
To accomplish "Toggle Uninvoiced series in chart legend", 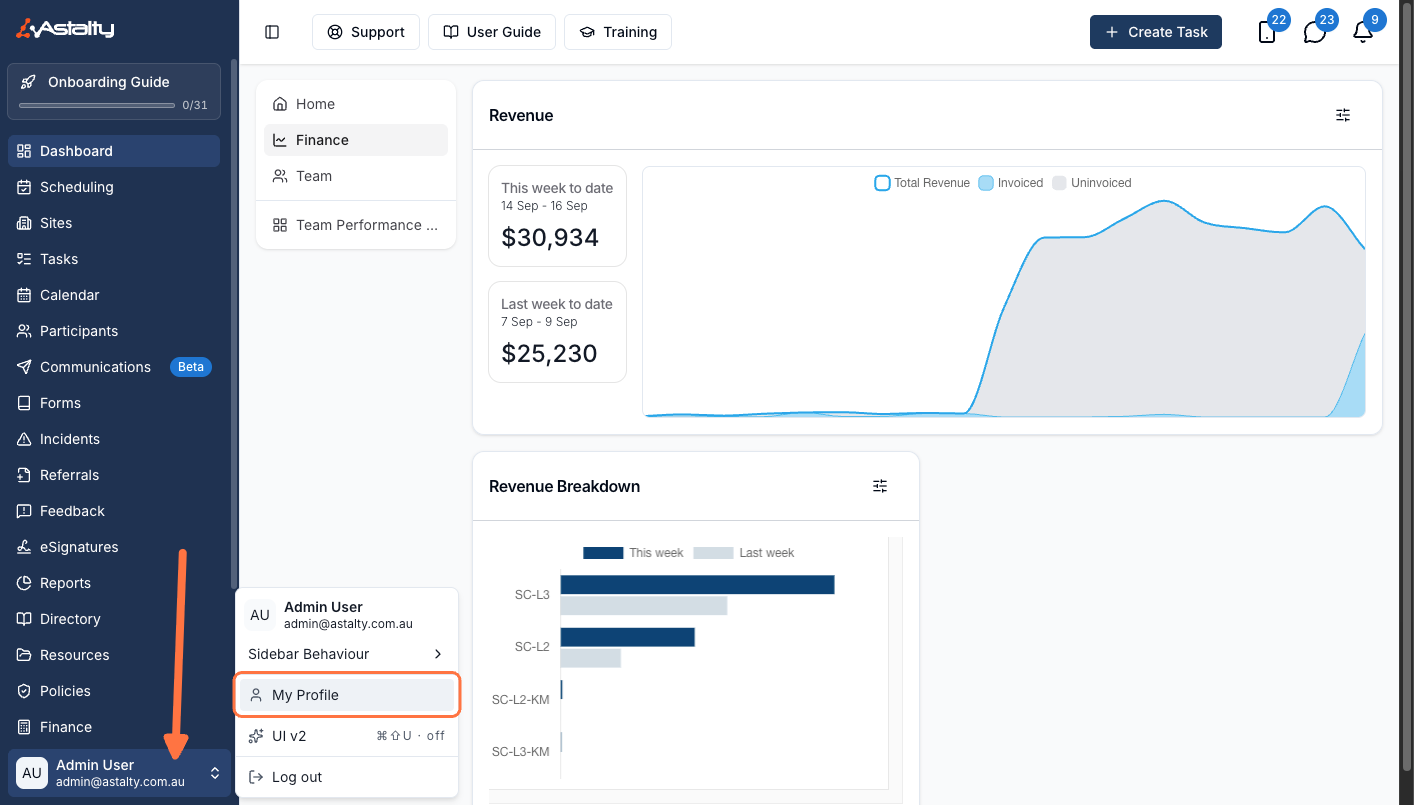I will [1092, 183].
